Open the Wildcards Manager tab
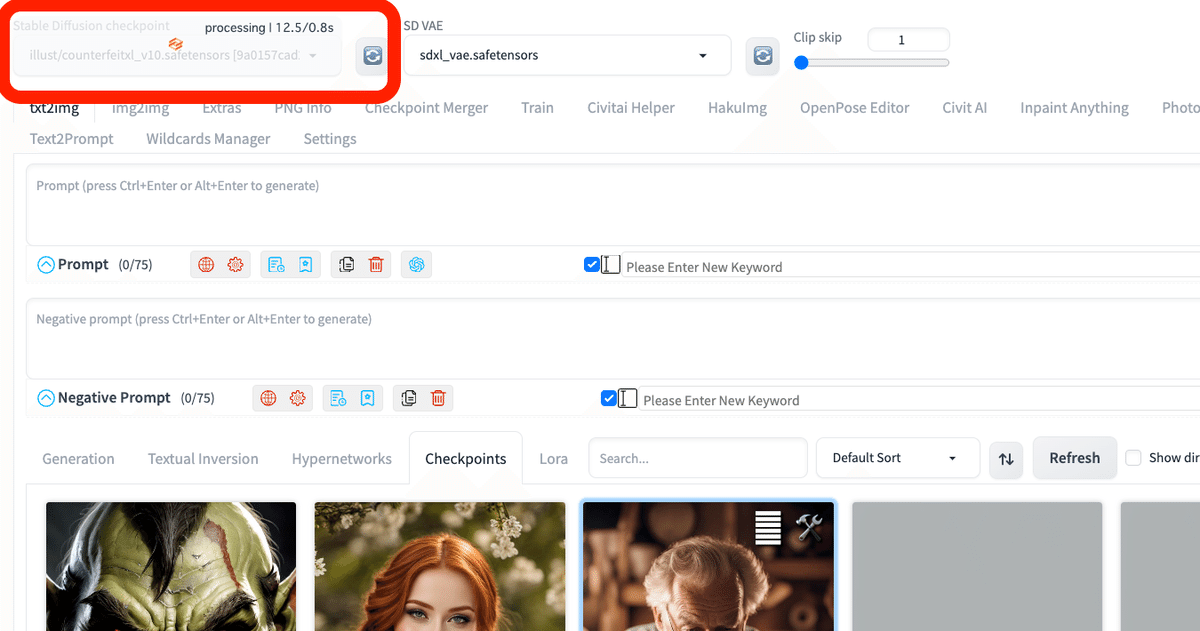 (208, 139)
